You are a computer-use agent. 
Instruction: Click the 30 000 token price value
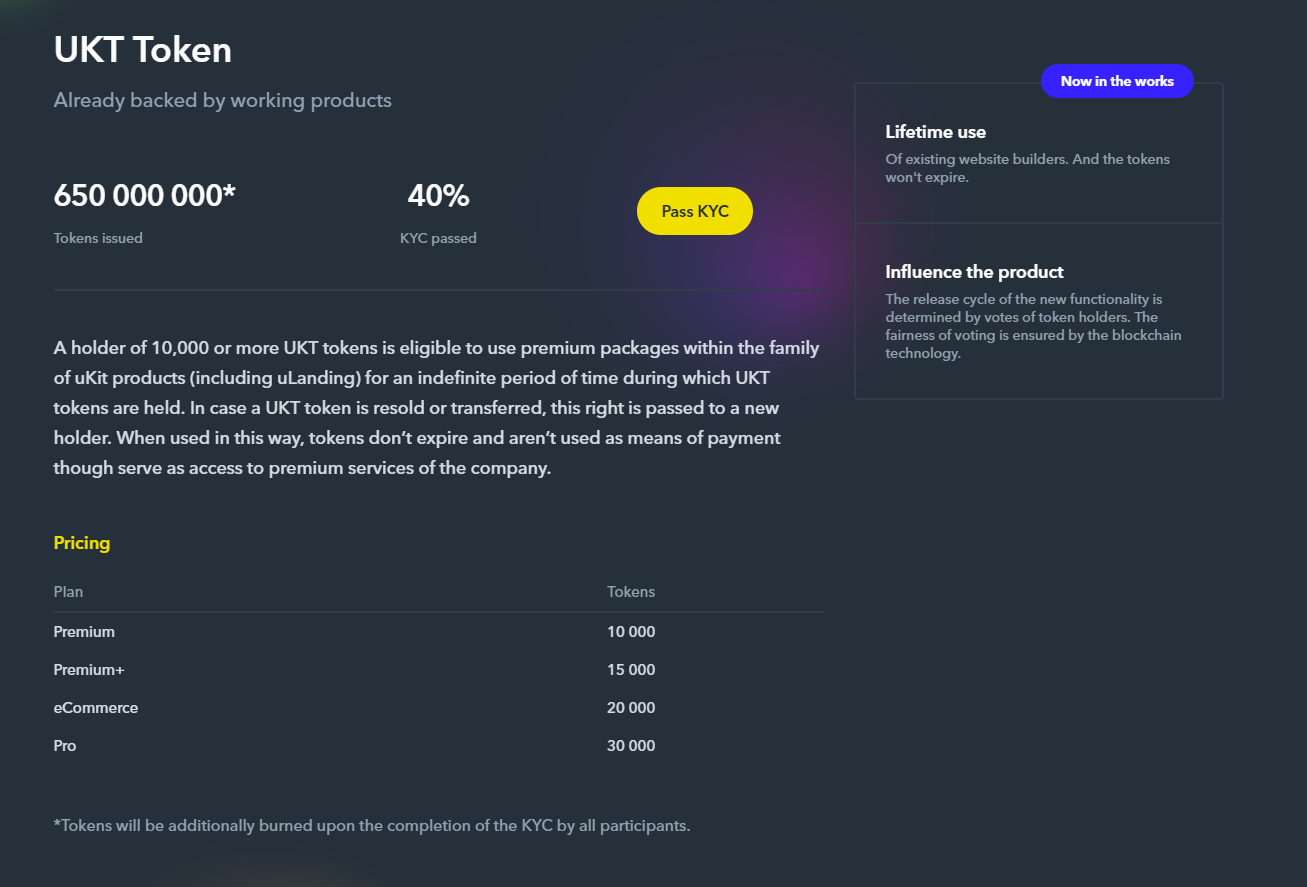pos(631,746)
